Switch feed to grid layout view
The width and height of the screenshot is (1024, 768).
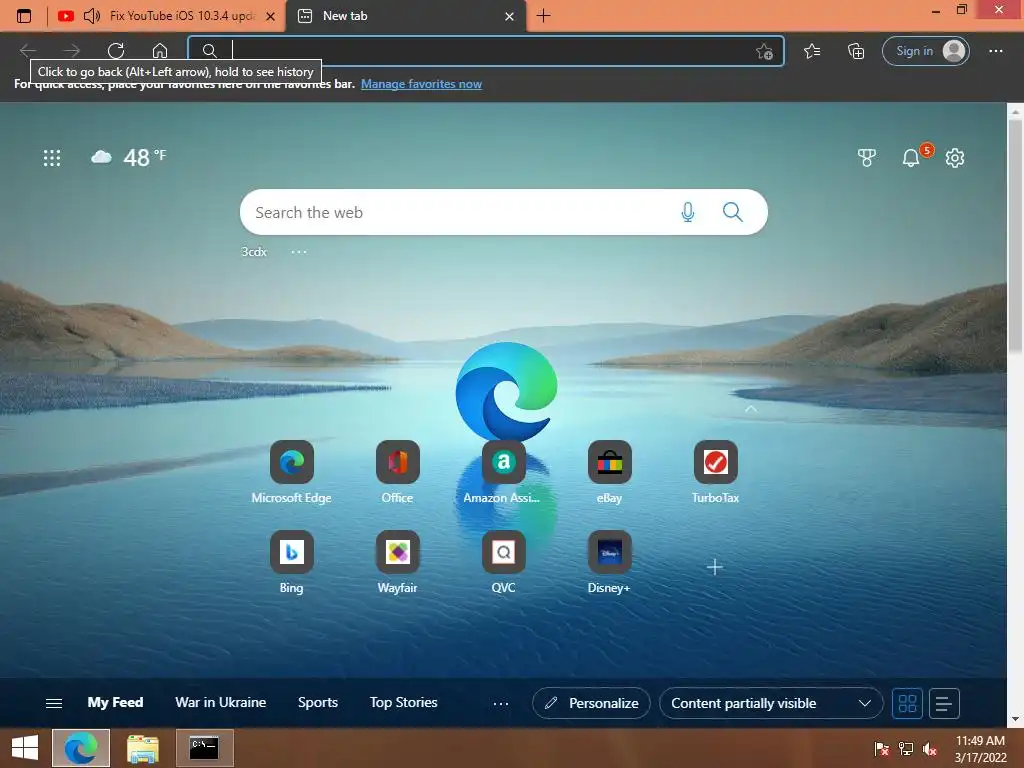pyautogui.click(x=907, y=703)
